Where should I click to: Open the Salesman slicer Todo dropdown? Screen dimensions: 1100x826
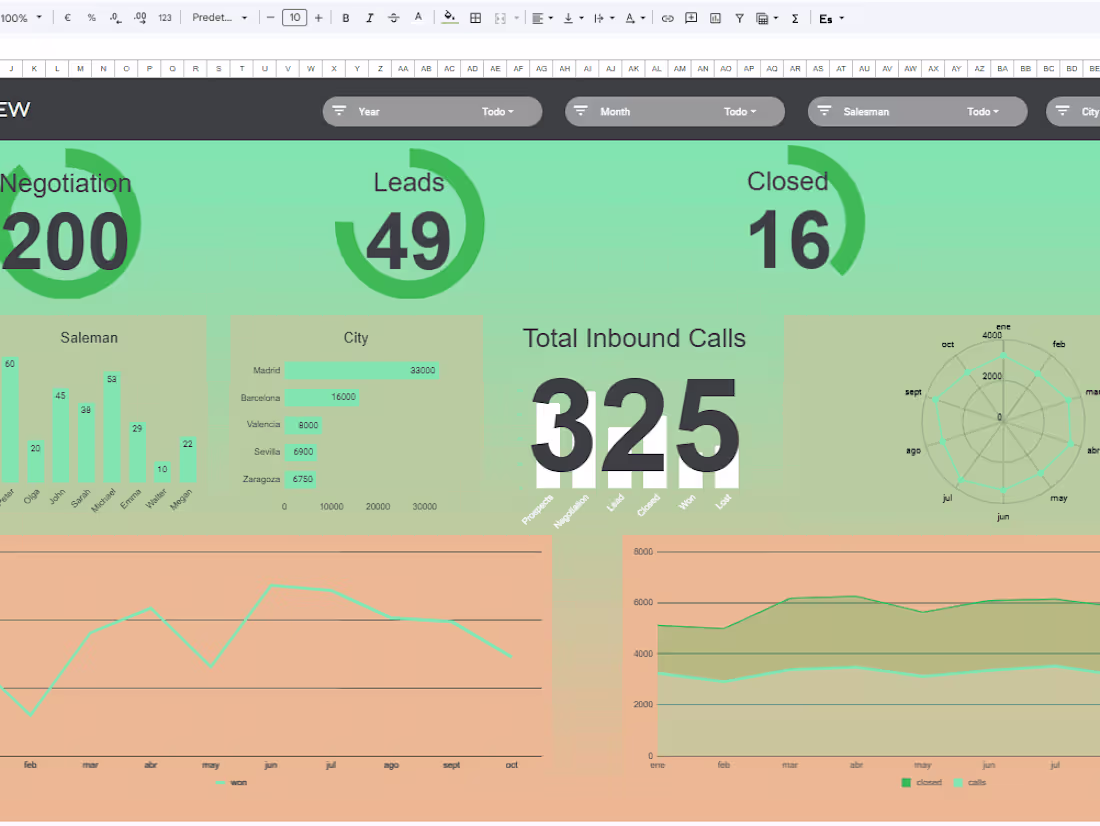[x=983, y=112]
